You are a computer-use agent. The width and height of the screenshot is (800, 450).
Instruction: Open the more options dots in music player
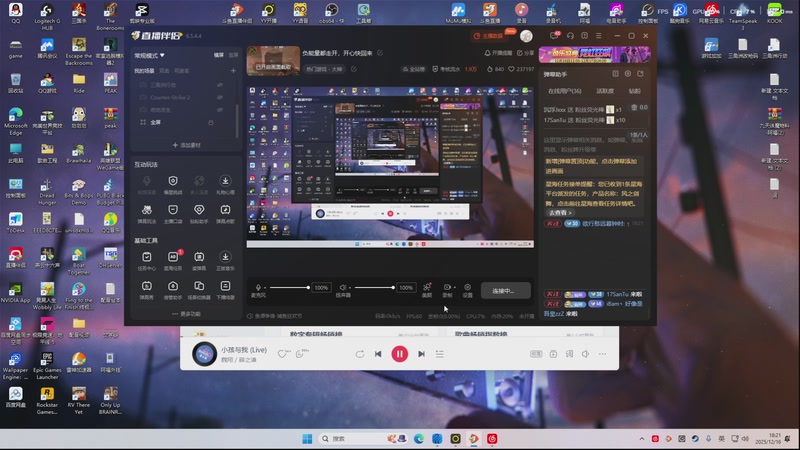pyautogui.click(x=602, y=354)
